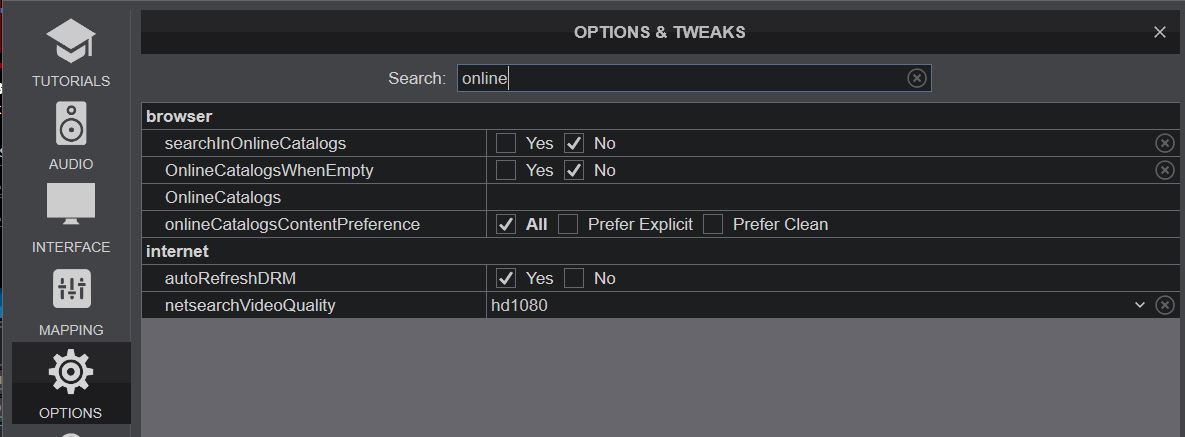Enable Prefer Clean content preference
The height and width of the screenshot is (437, 1185).
713,224
